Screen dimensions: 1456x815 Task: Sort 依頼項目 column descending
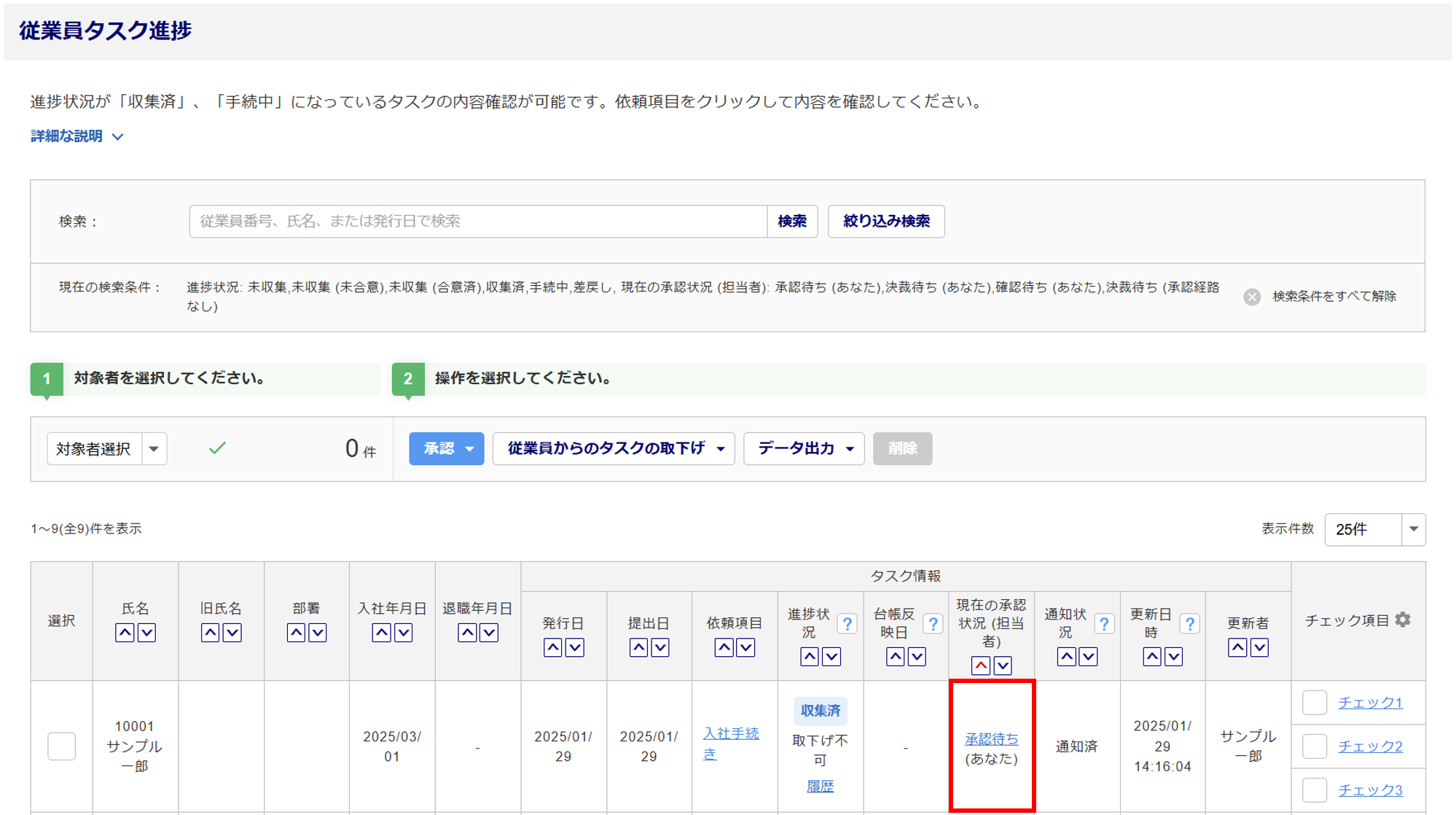coord(746,647)
